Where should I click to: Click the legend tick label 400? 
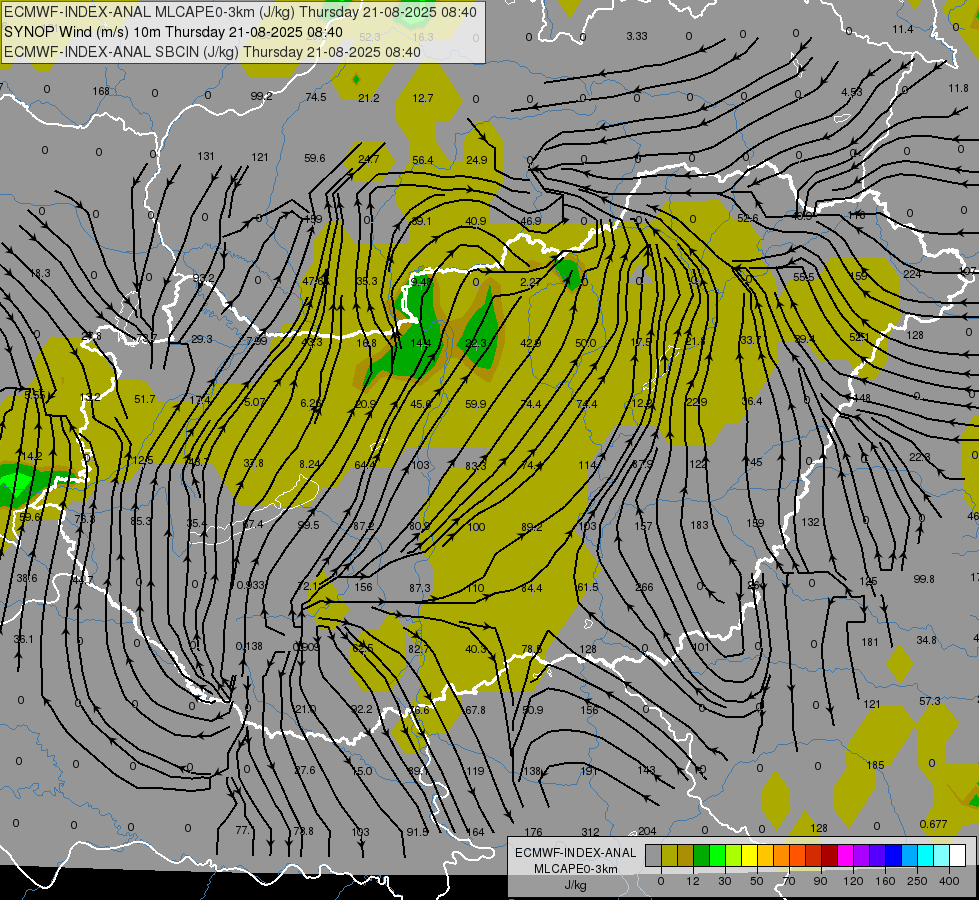[949, 881]
